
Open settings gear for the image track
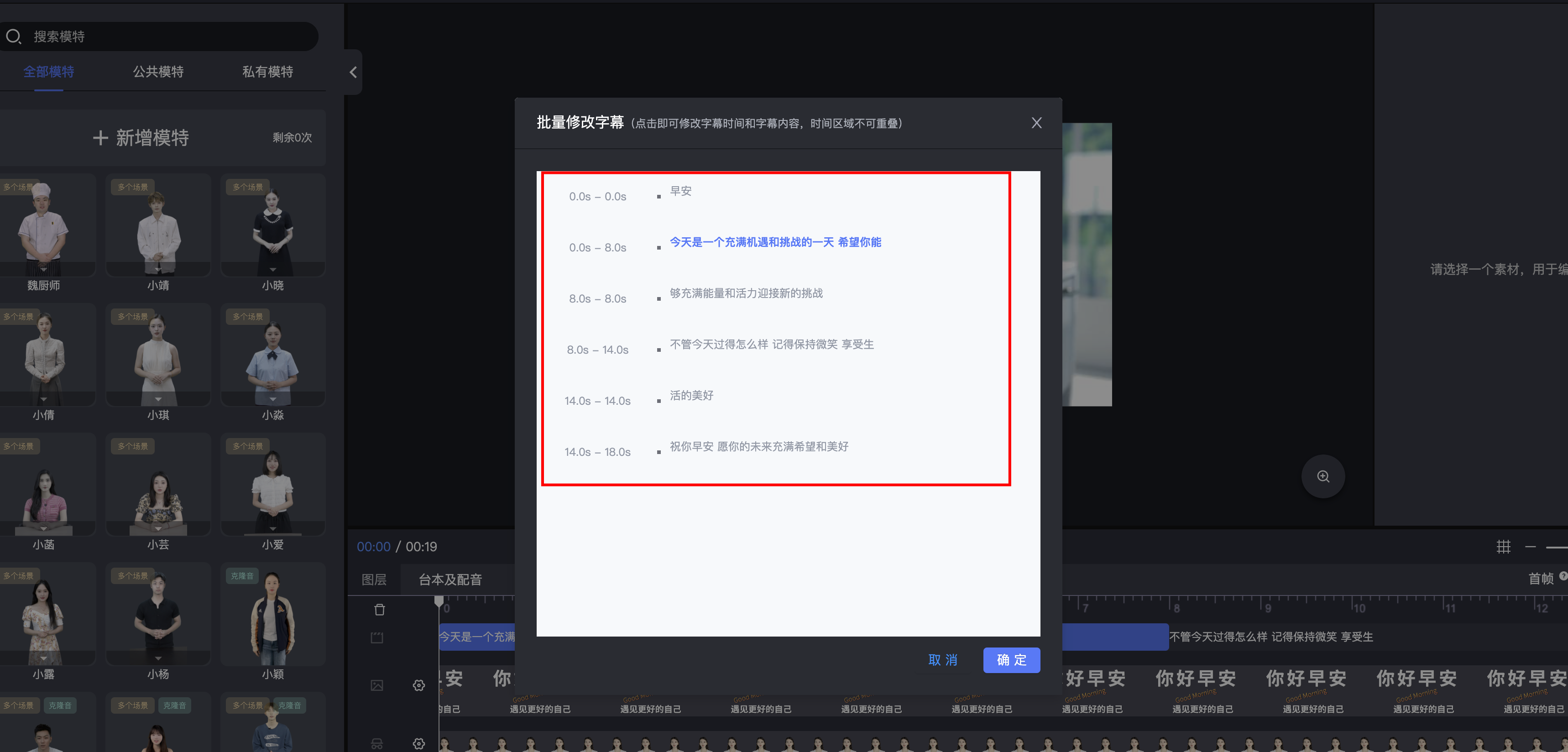pos(419,685)
